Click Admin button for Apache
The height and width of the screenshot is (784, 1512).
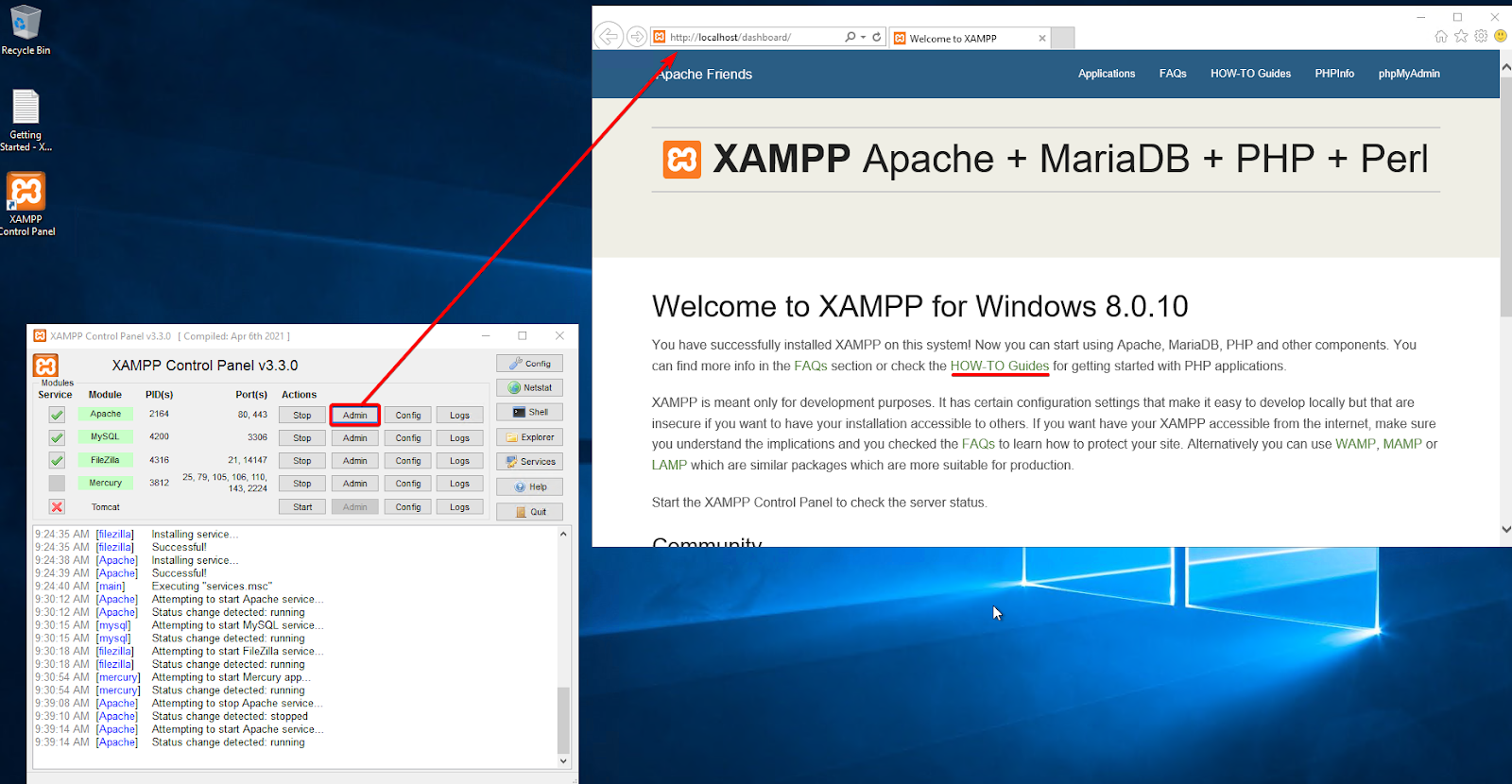click(355, 415)
